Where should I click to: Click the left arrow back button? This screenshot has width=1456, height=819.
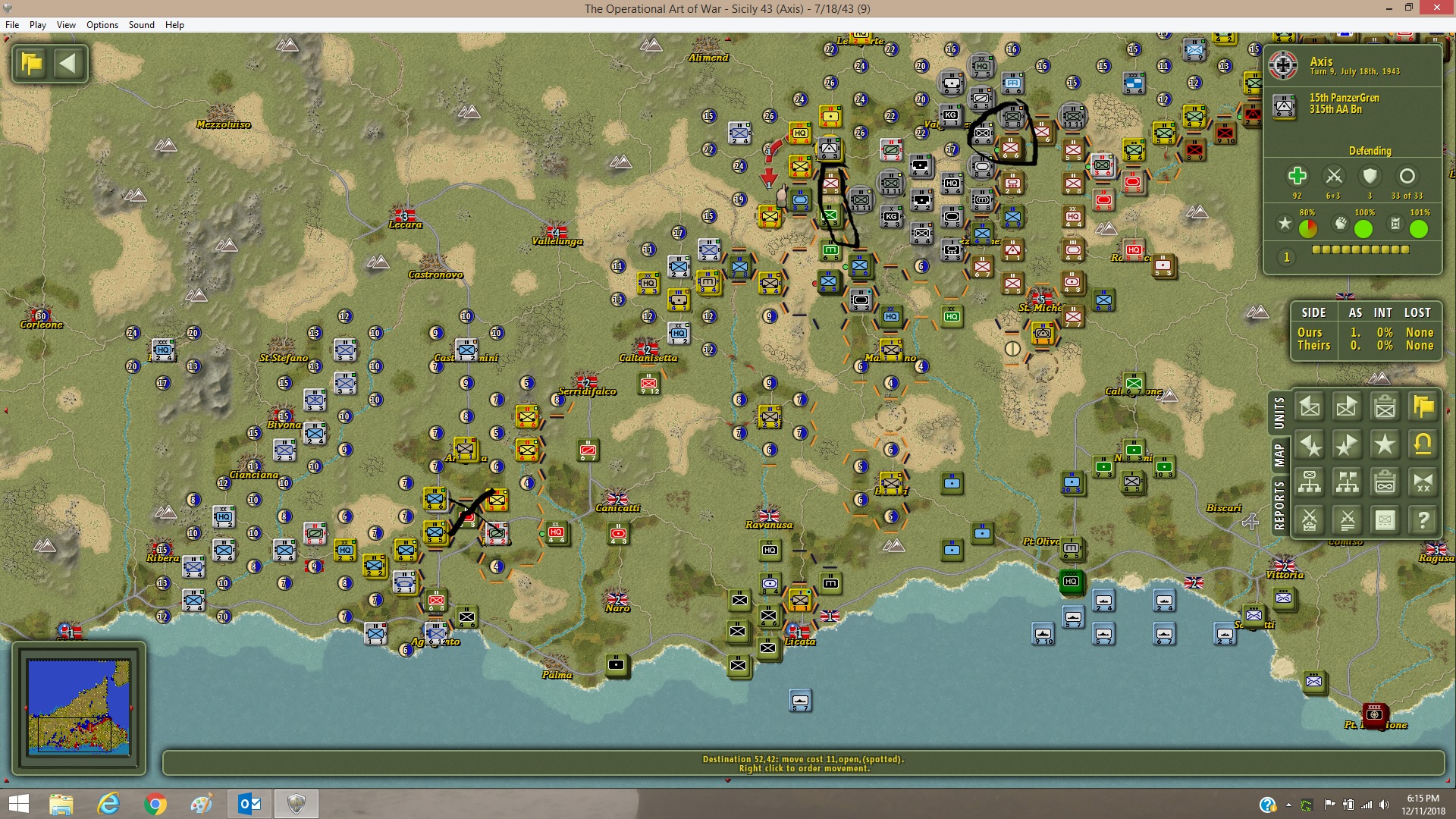[x=68, y=63]
